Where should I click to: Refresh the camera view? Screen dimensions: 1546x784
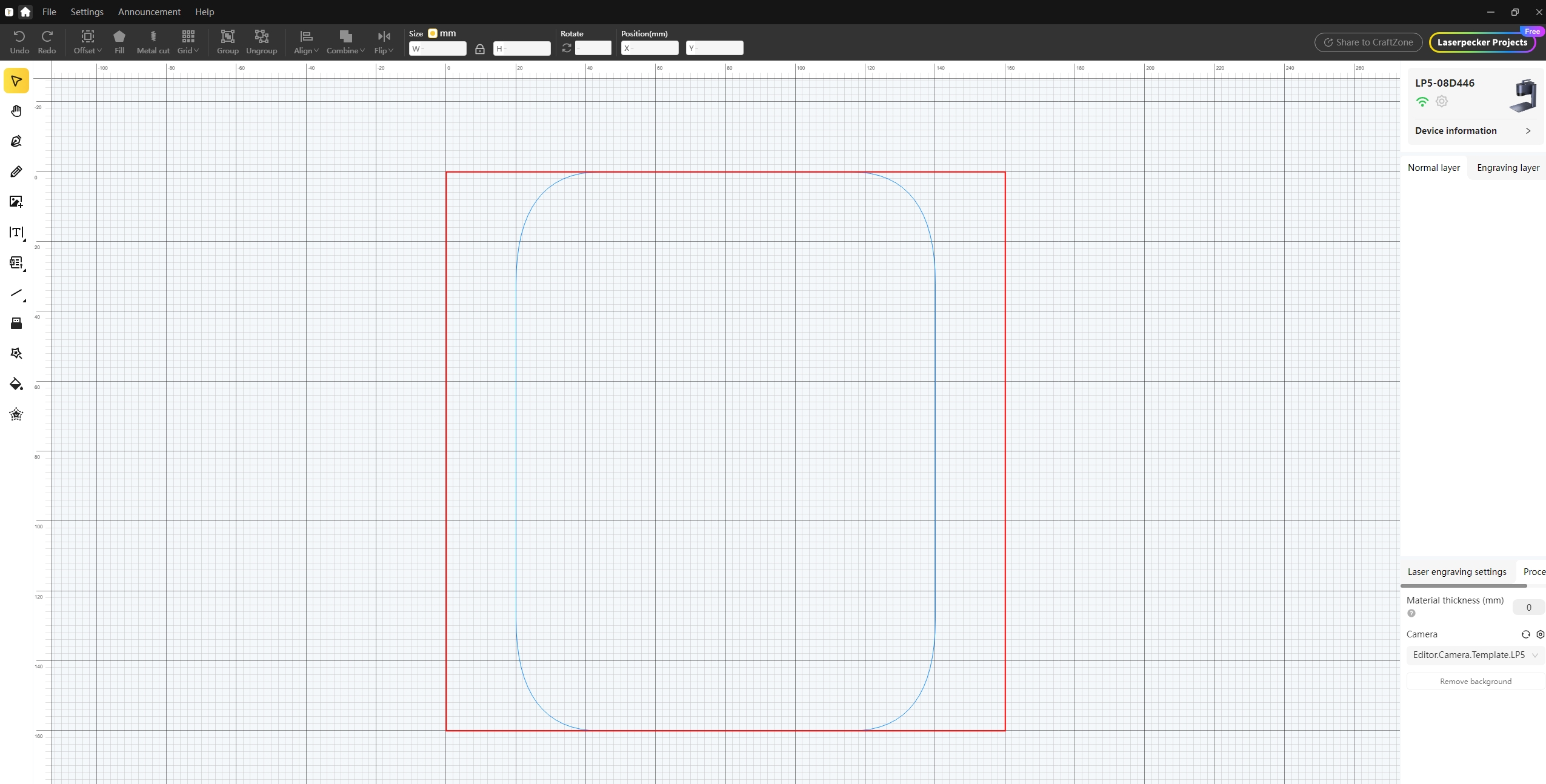pyautogui.click(x=1525, y=634)
